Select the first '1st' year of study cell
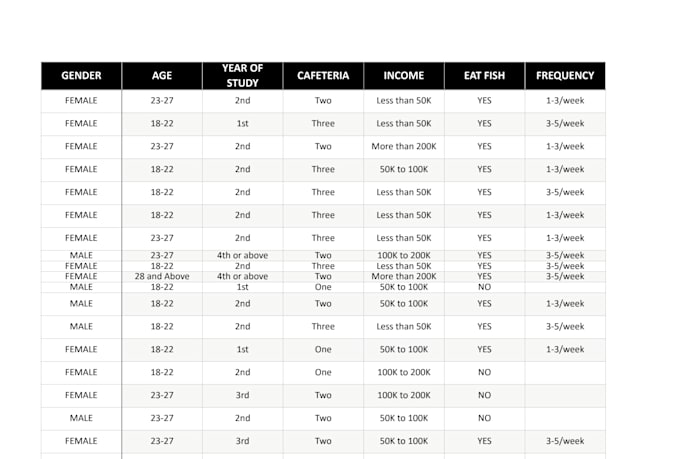The height and width of the screenshot is (459, 680). 242,123
